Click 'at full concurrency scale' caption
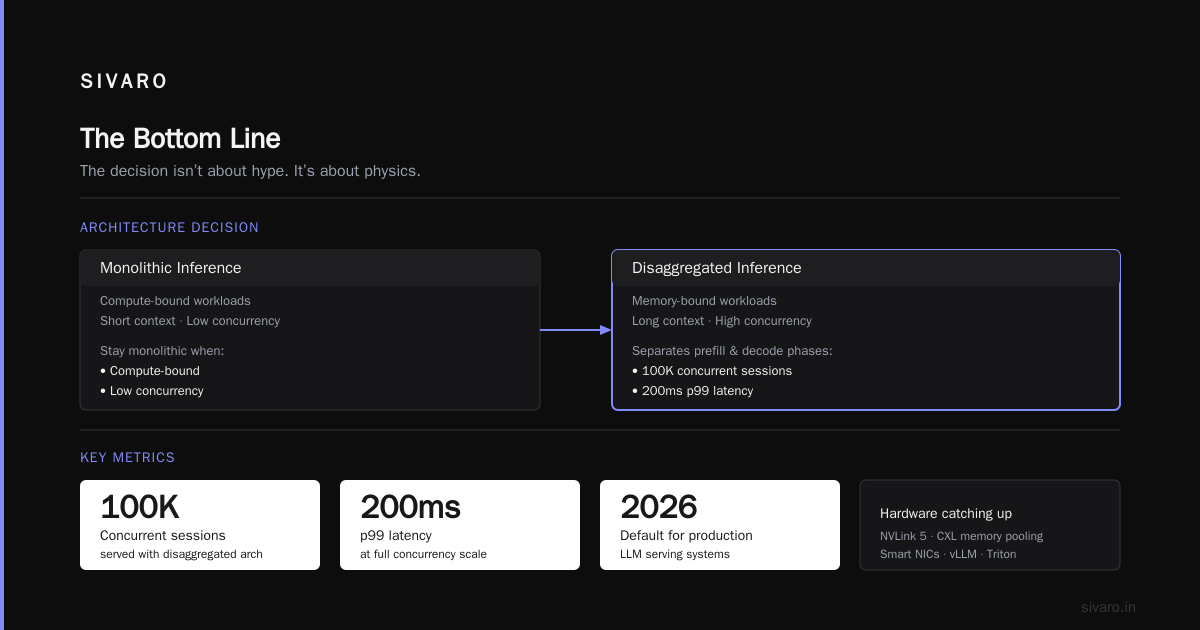 click(x=423, y=554)
